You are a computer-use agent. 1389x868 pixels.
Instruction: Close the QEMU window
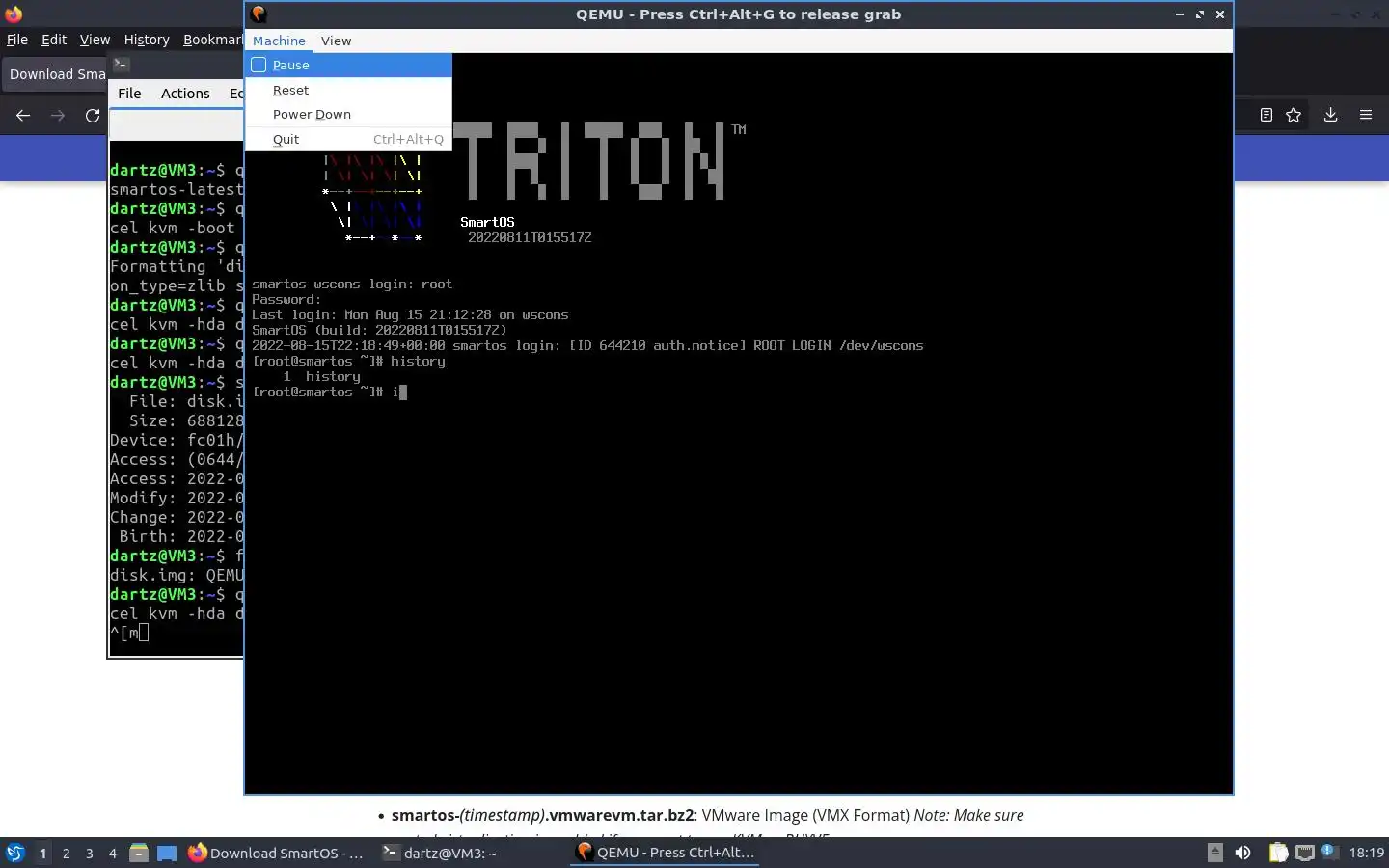click(x=1220, y=14)
